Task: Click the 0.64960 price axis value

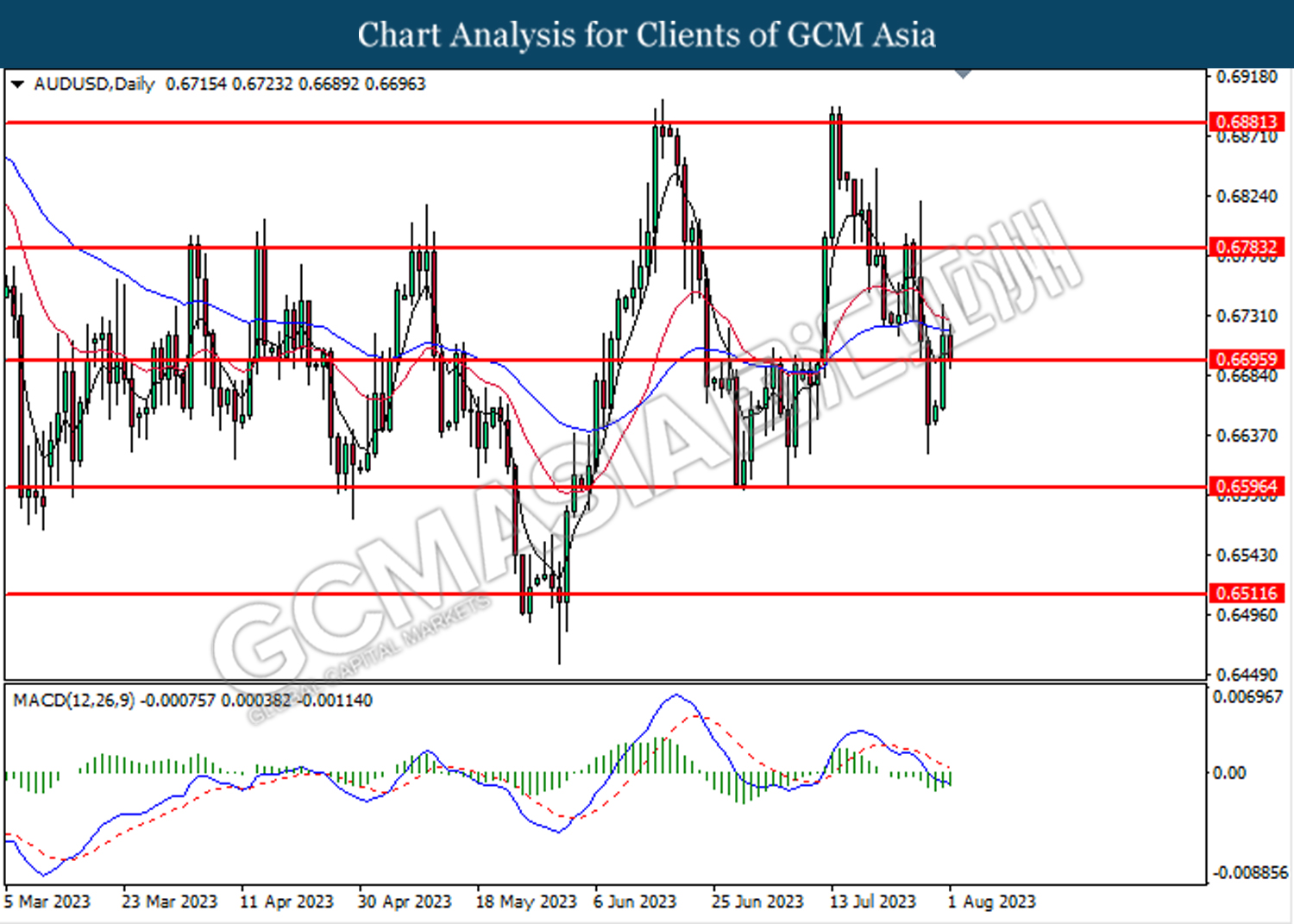Action: click(1247, 615)
